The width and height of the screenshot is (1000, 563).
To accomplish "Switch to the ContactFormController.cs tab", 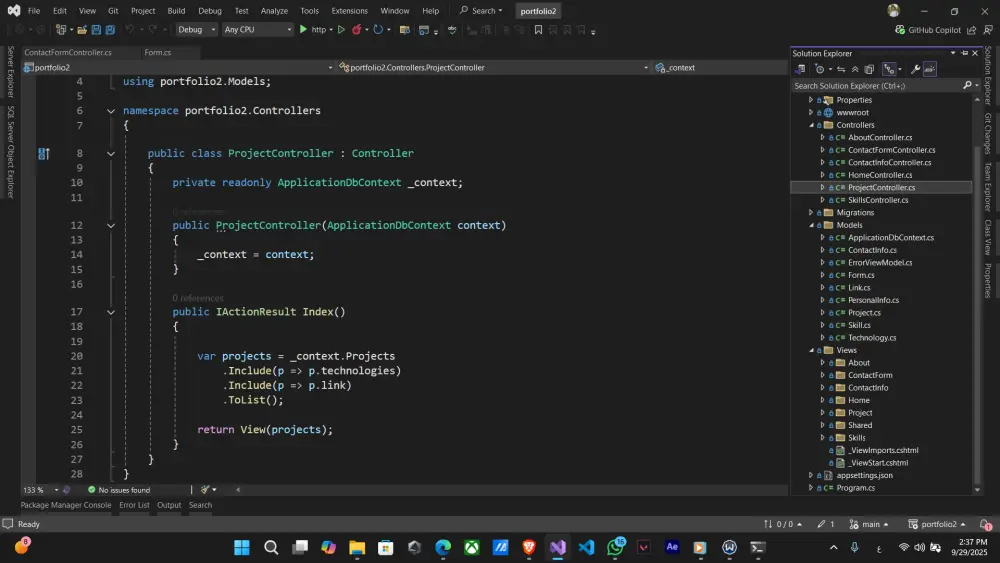I will click(68, 52).
